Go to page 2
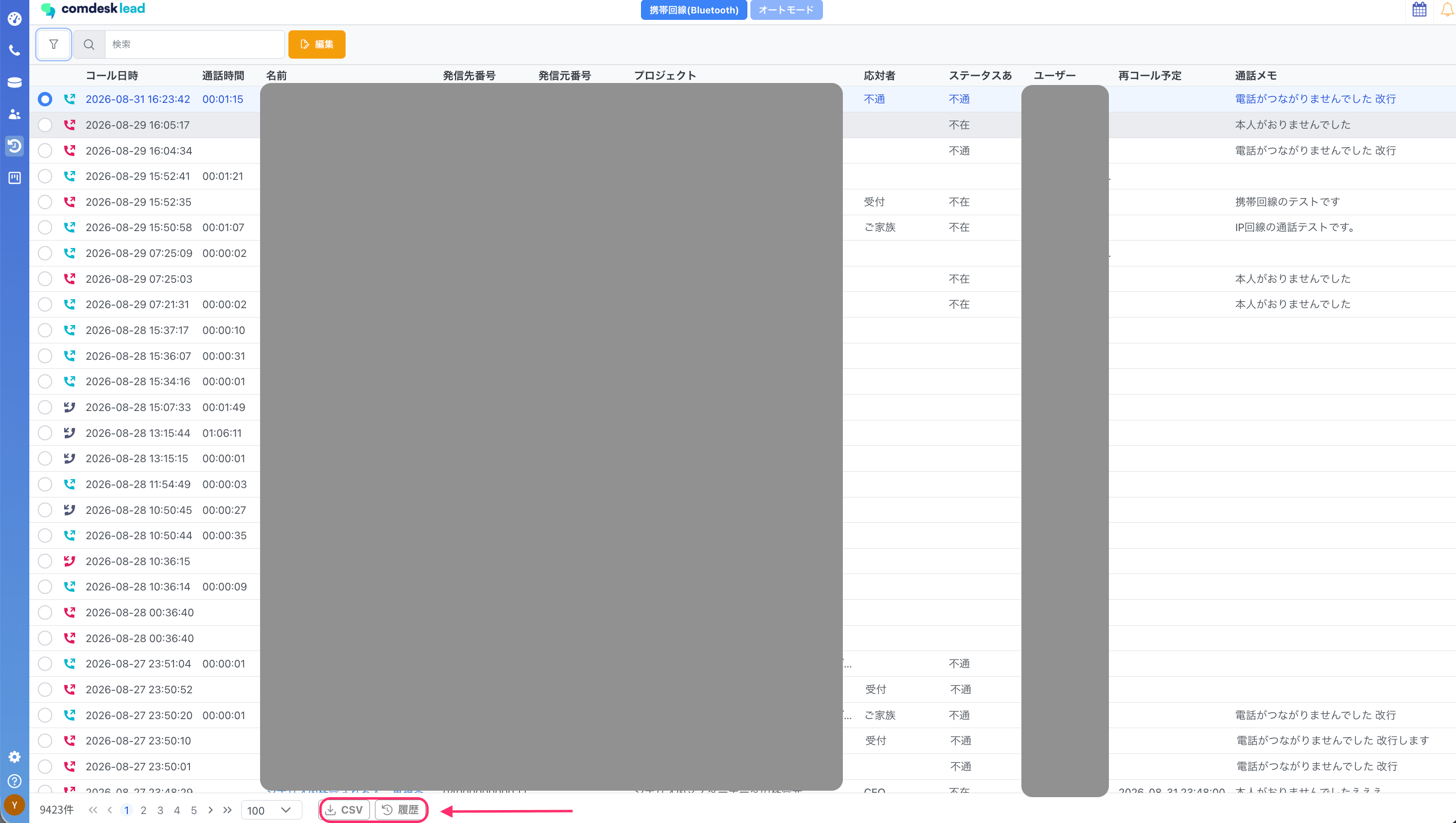 (144, 810)
